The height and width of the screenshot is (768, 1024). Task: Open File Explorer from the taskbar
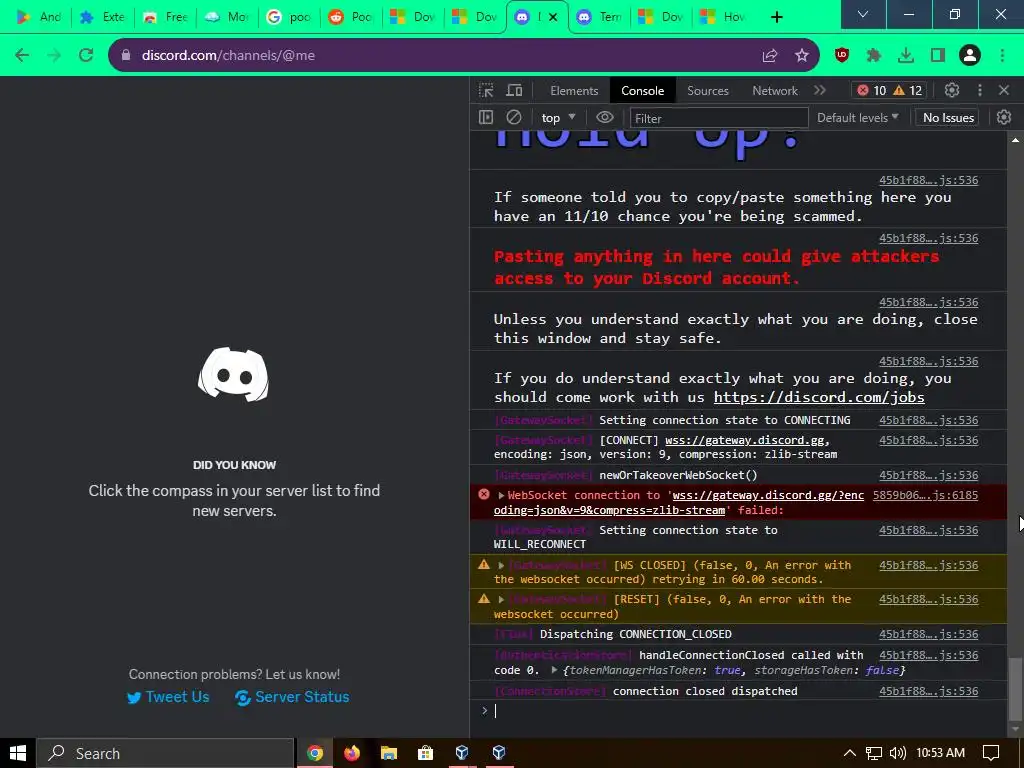tap(389, 753)
